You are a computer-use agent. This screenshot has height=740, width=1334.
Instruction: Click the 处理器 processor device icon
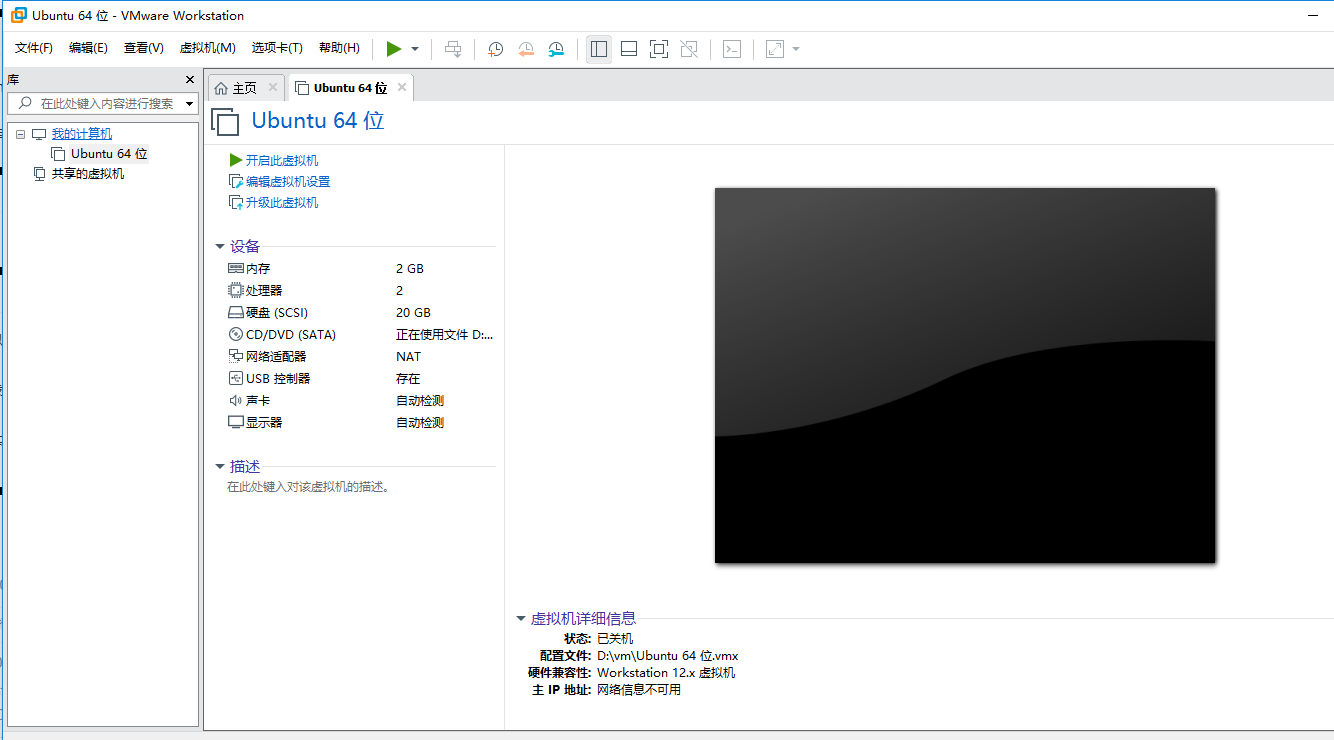tap(236, 290)
